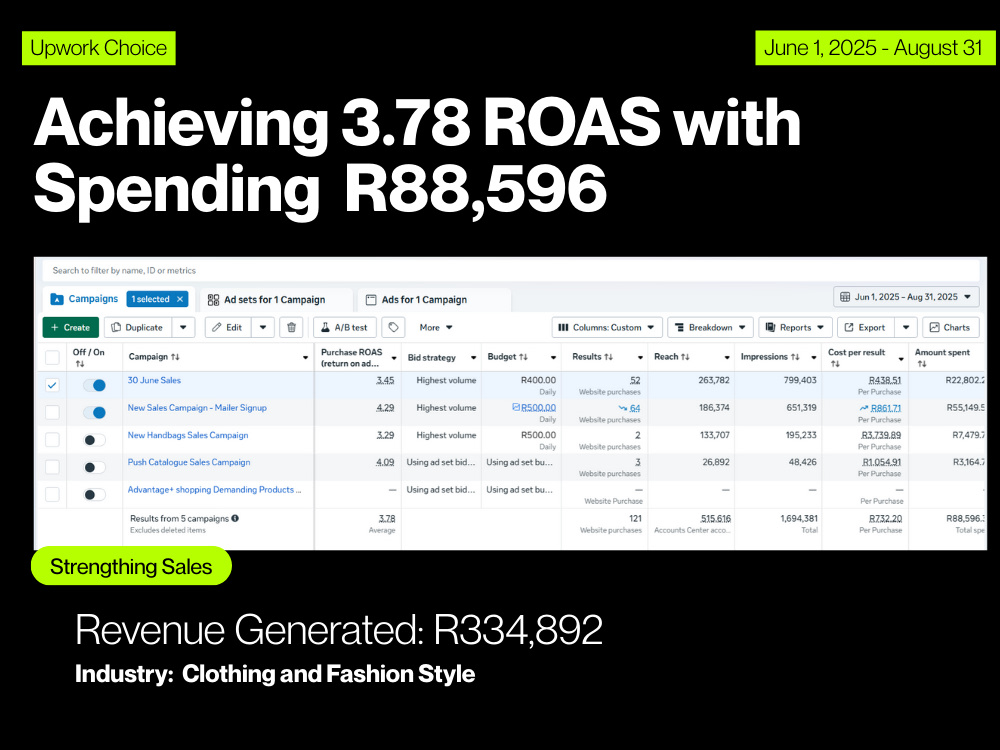Open the Export options dropdown arrow
The width and height of the screenshot is (1000, 750).
click(906, 327)
